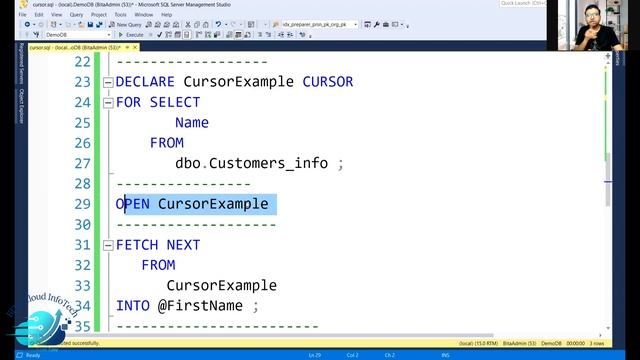Click the Parse checkmark icon
This screenshot has height=360, width=640.
[160, 35]
